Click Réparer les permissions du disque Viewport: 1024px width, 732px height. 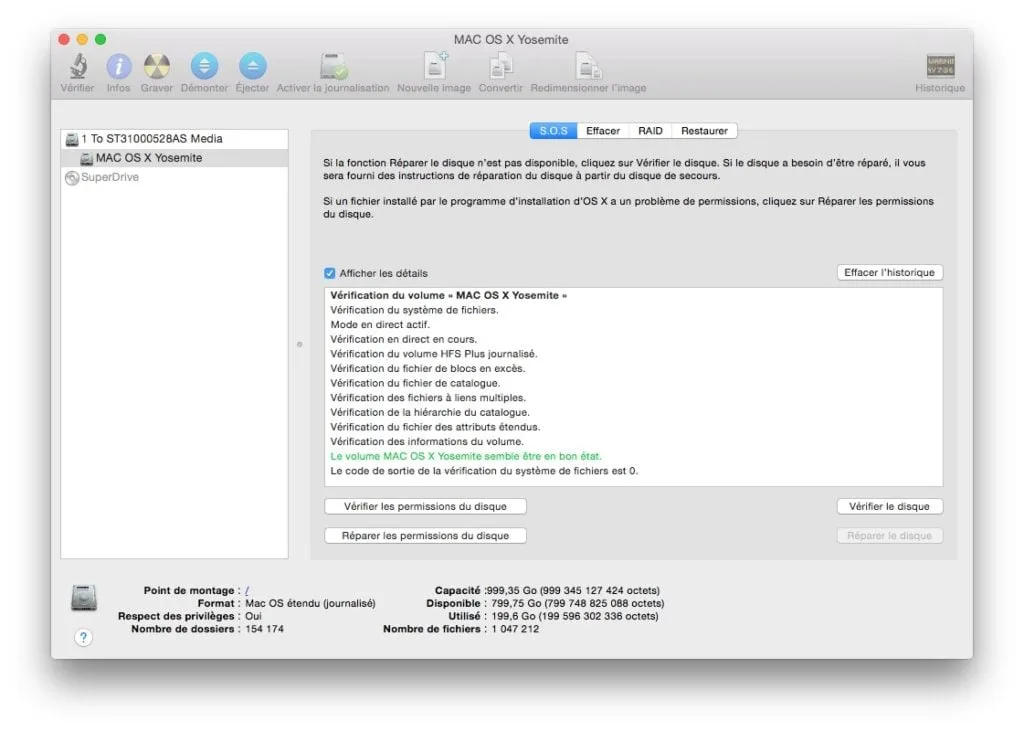pyautogui.click(x=425, y=535)
